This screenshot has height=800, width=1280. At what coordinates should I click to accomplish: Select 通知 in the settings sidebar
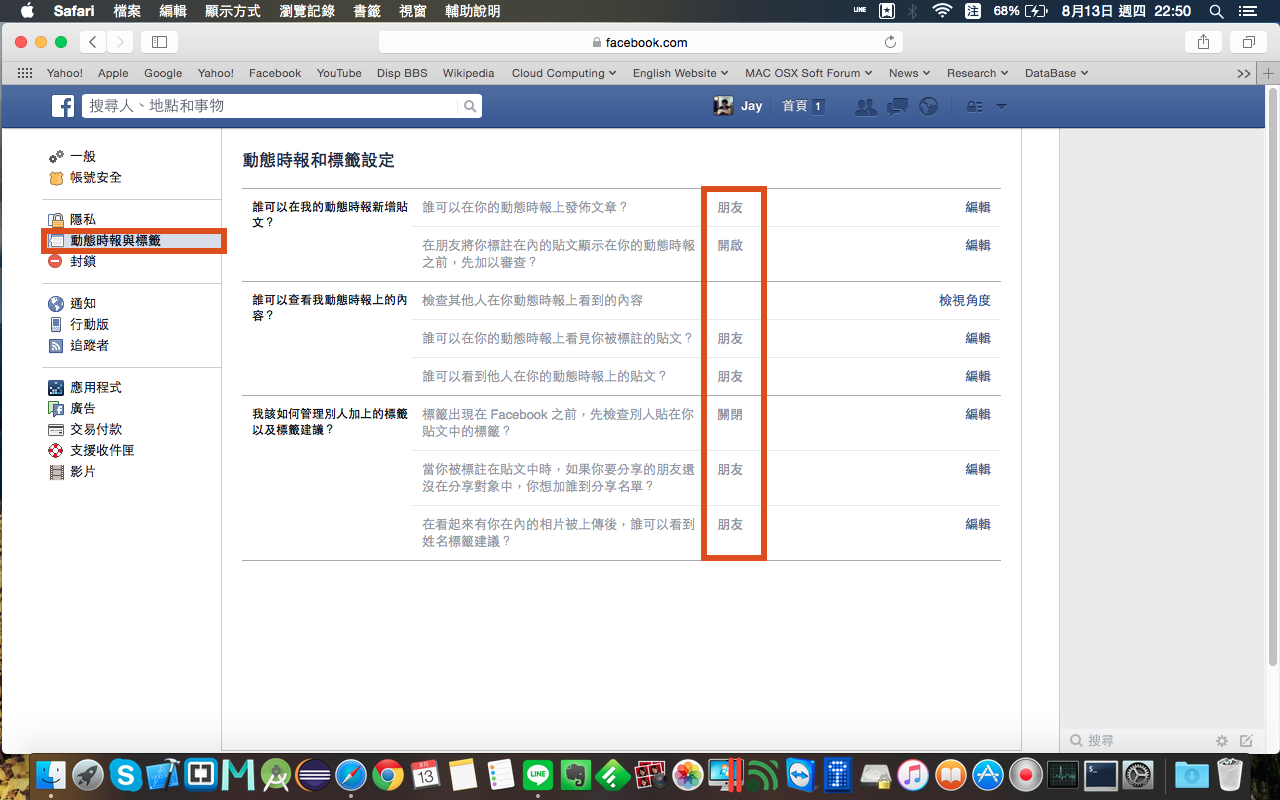[x=83, y=303]
